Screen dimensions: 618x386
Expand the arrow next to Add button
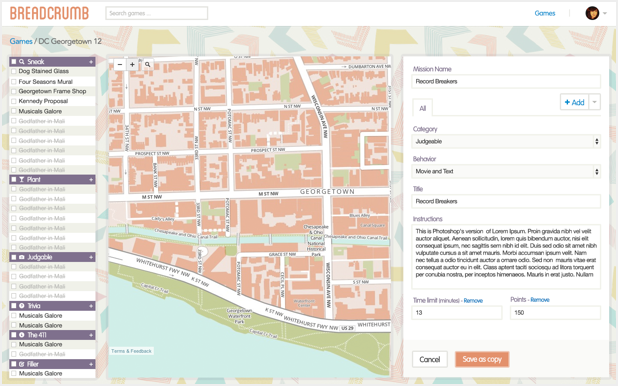click(594, 102)
